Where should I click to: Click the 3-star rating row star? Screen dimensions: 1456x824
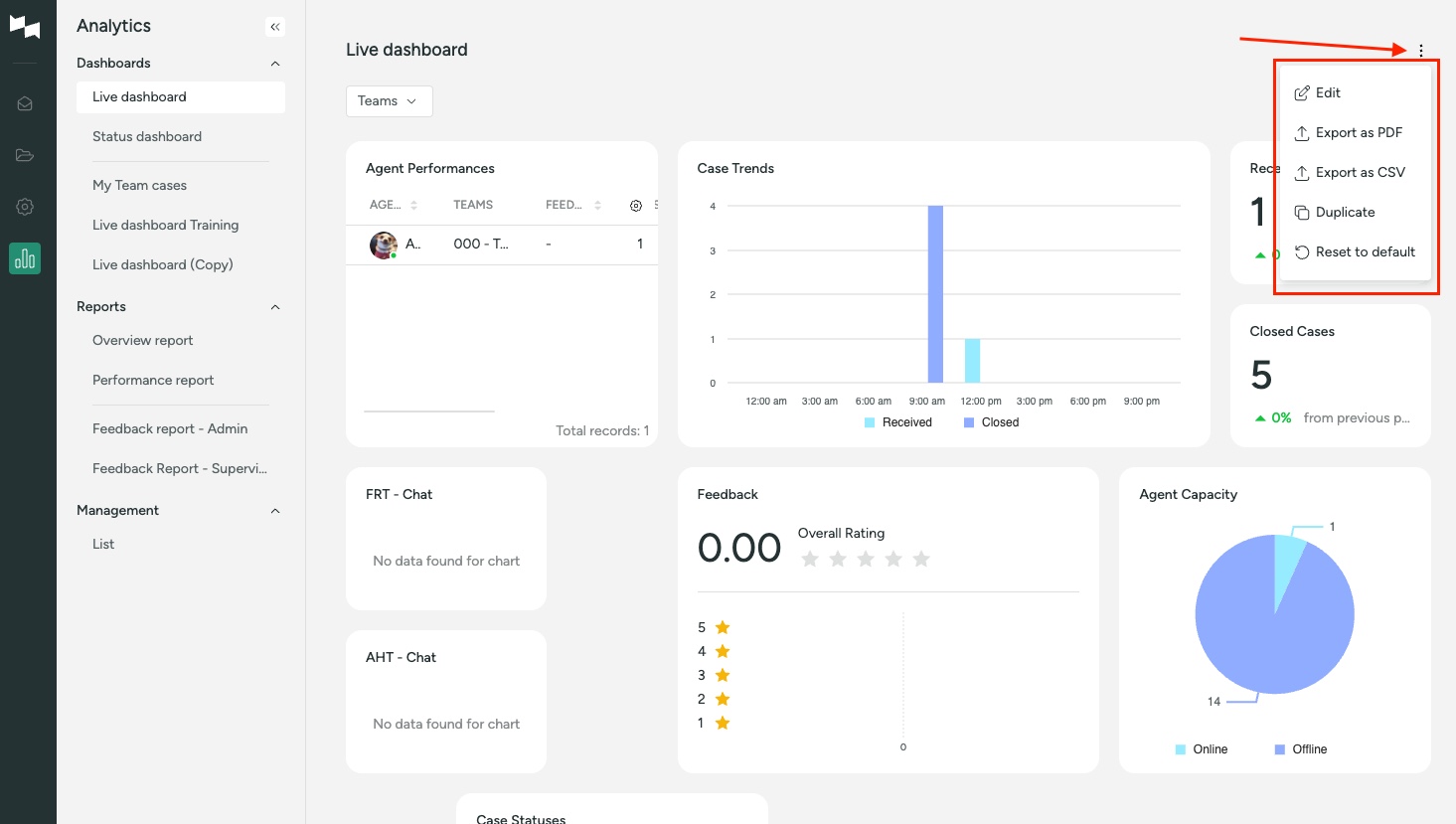pyautogui.click(x=723, y=675)
